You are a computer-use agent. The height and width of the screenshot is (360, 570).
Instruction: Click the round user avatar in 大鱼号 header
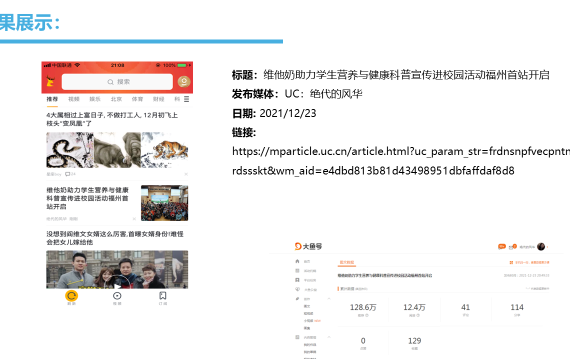click(x=541, y=247)
